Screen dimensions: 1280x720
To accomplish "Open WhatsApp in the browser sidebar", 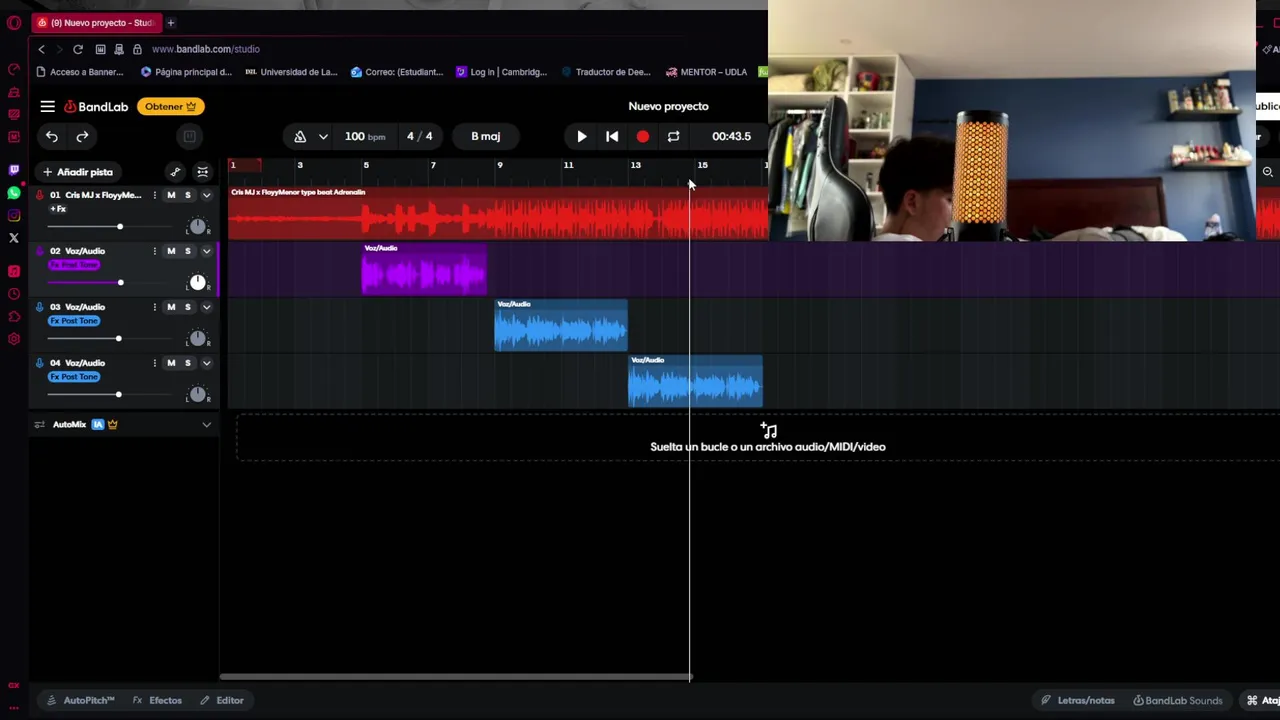I will 14,192.
